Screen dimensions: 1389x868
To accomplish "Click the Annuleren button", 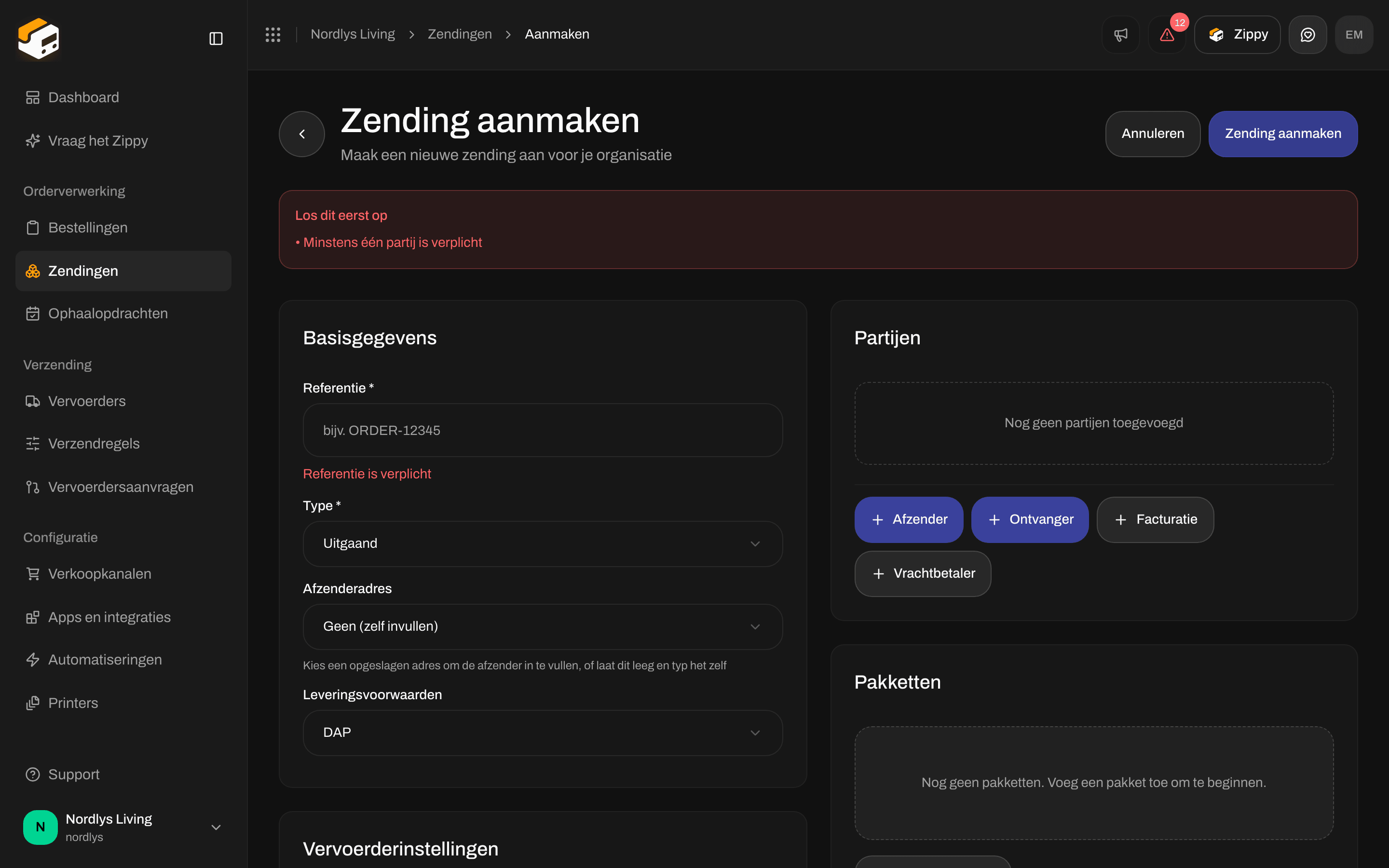I will coord(1153,134).
